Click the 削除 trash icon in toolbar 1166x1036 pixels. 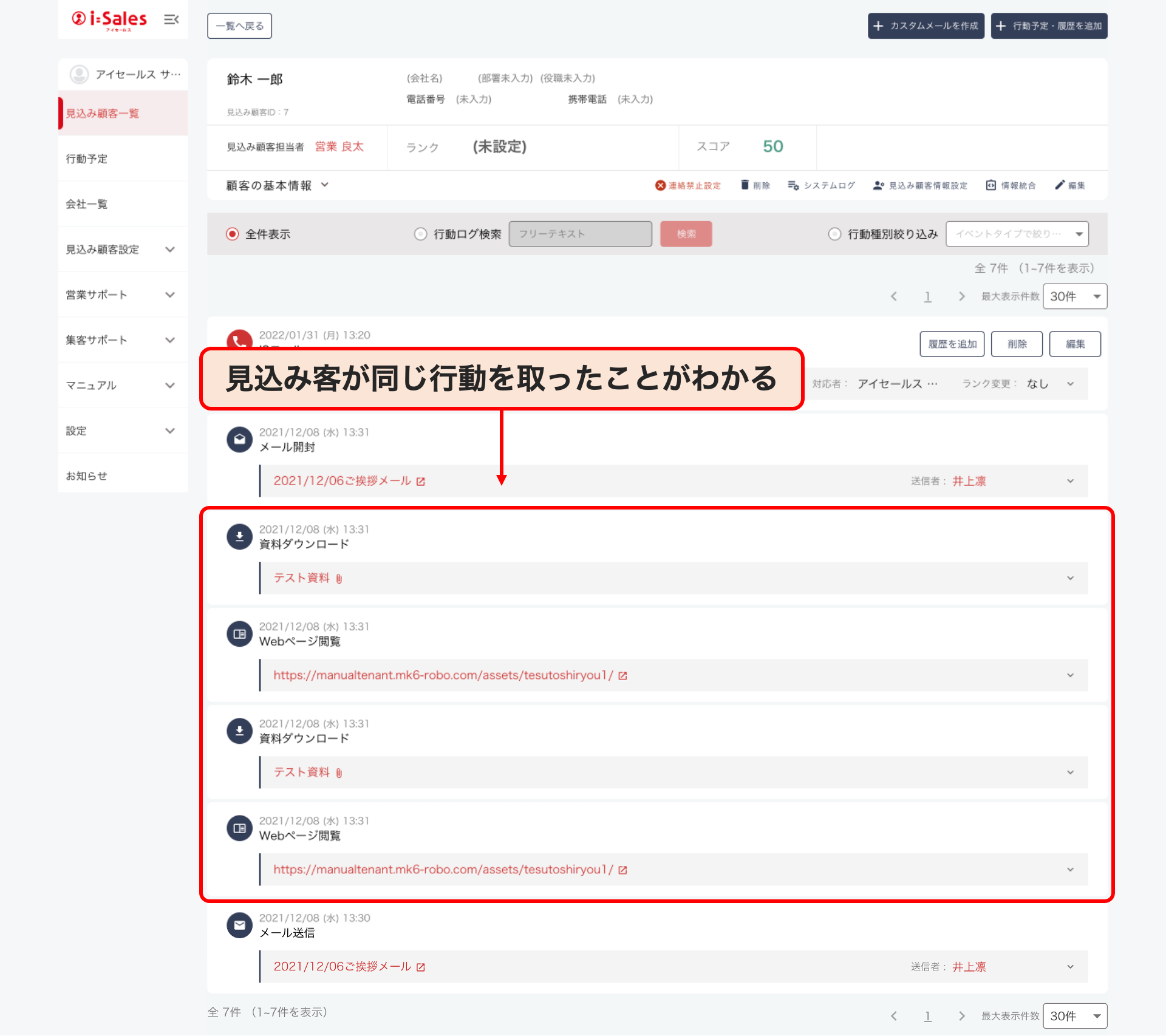coord(745,185)
